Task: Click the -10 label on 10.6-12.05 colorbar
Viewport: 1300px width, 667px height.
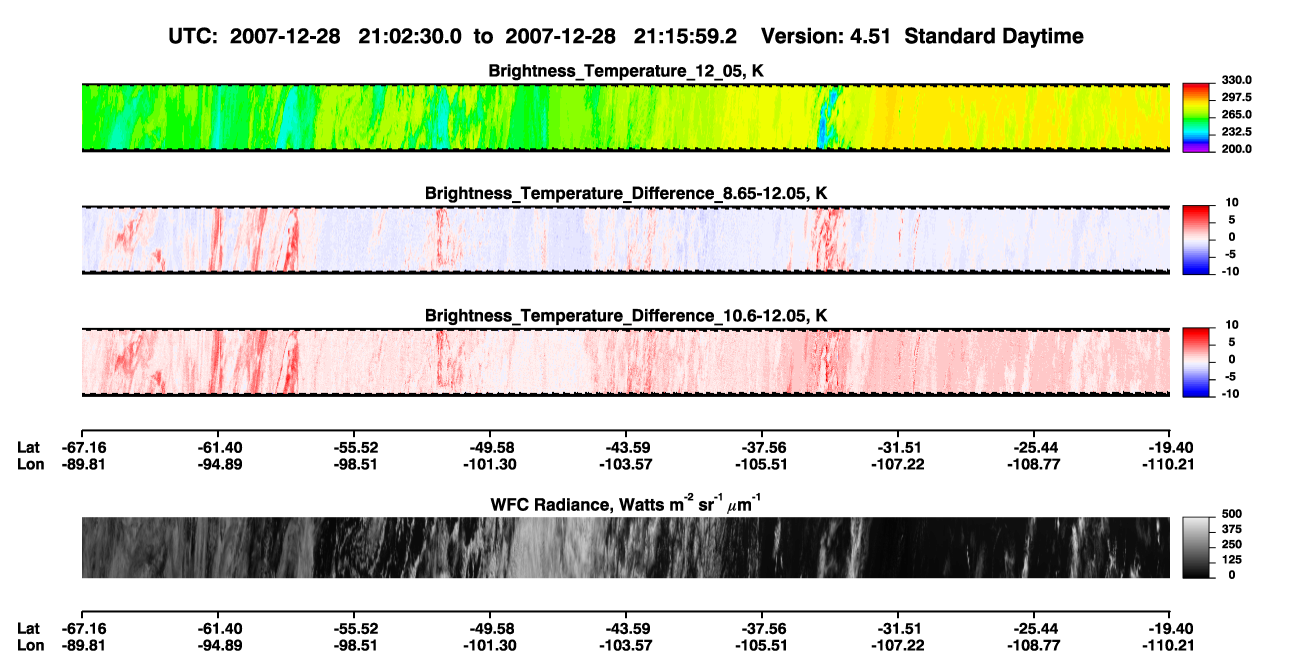Action: click(1230, 394)
